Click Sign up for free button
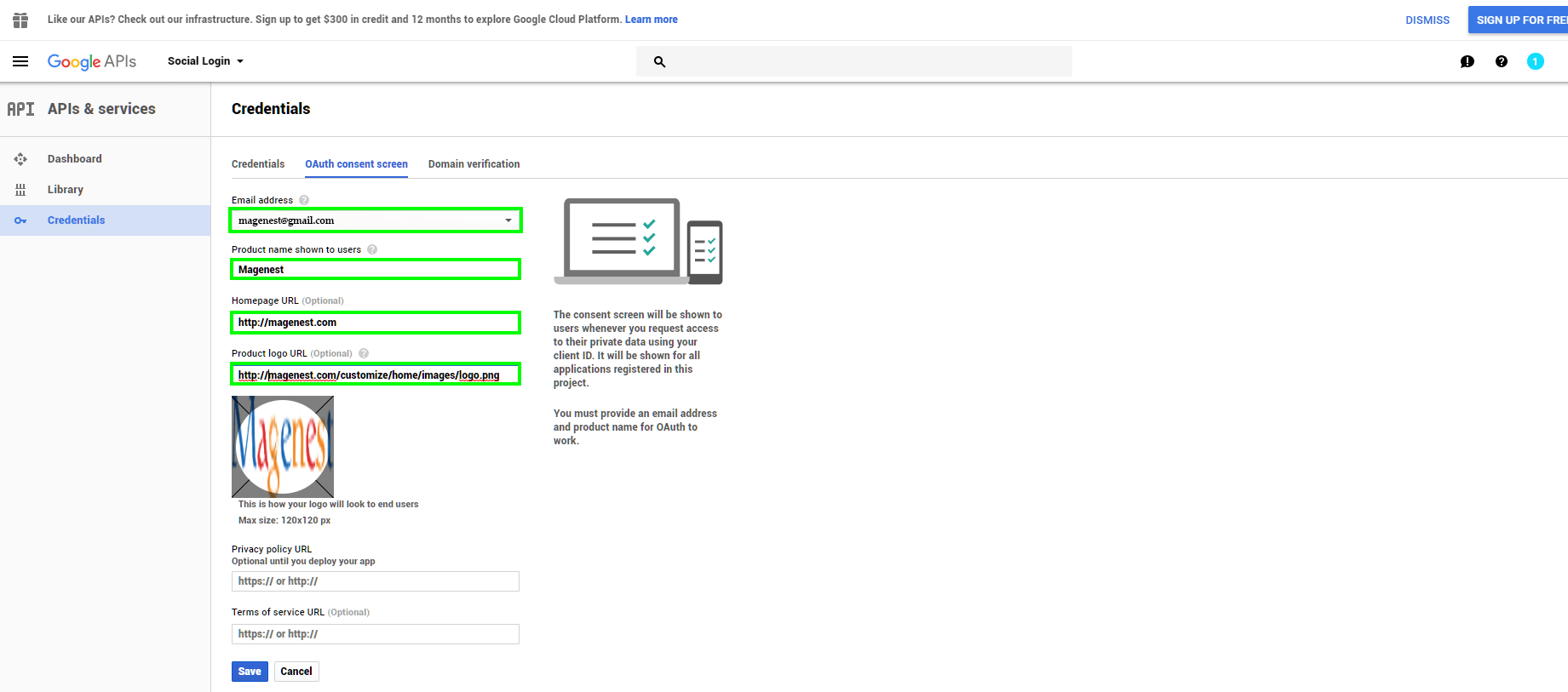Screen dimensions: 1568x692 point(1518,20)
